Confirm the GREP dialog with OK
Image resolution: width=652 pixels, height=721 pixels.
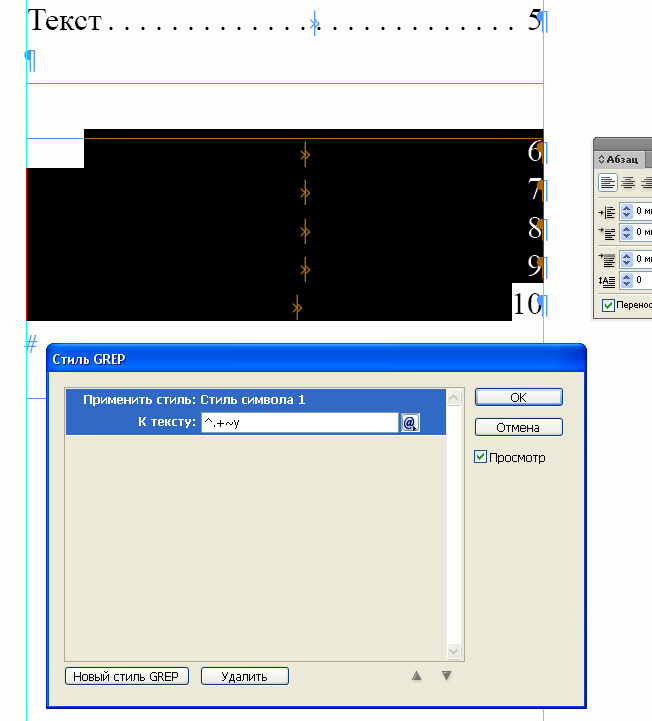[519, 398]
